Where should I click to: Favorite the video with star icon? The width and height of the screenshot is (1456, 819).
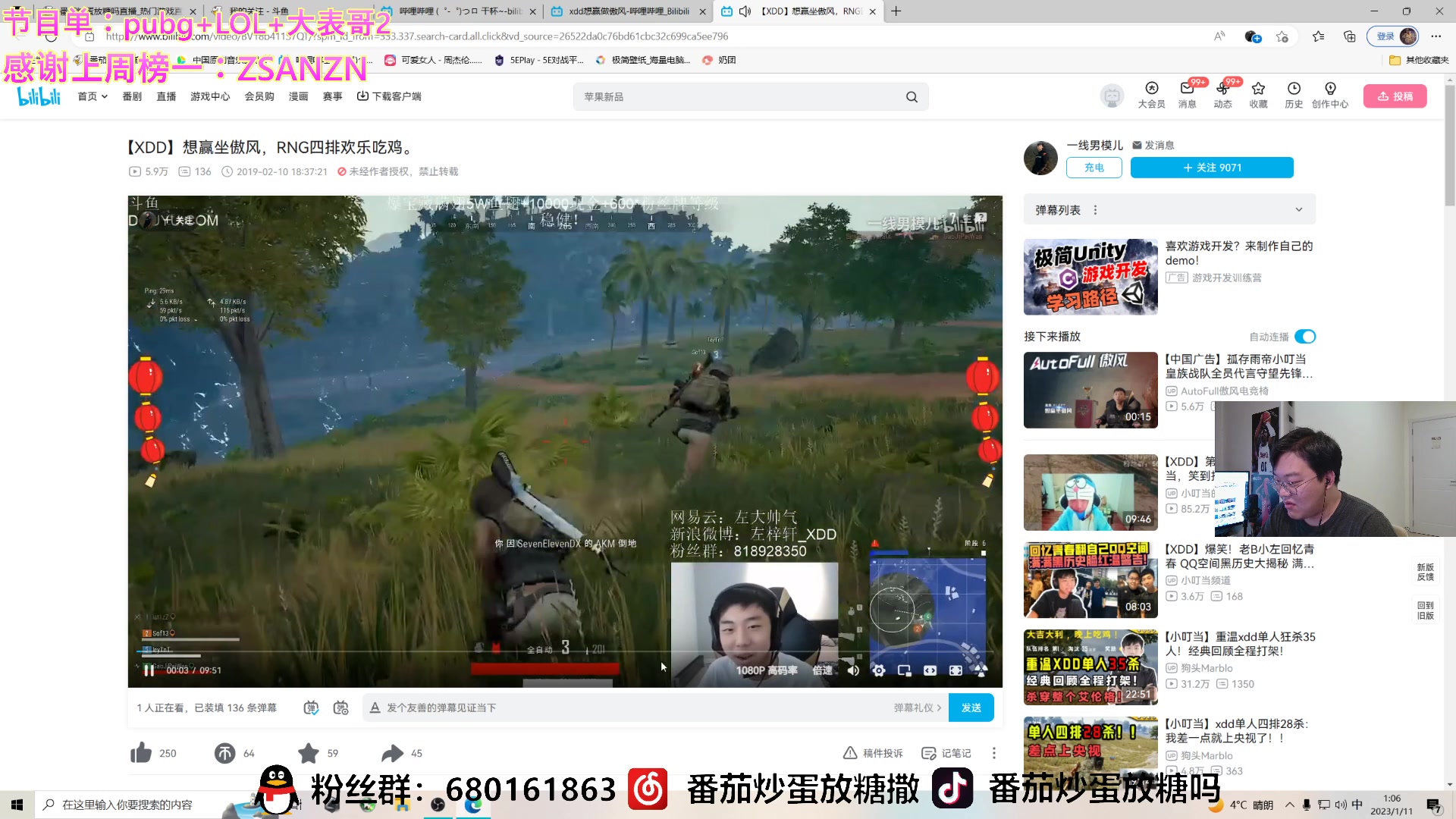(x=309, y=753)
